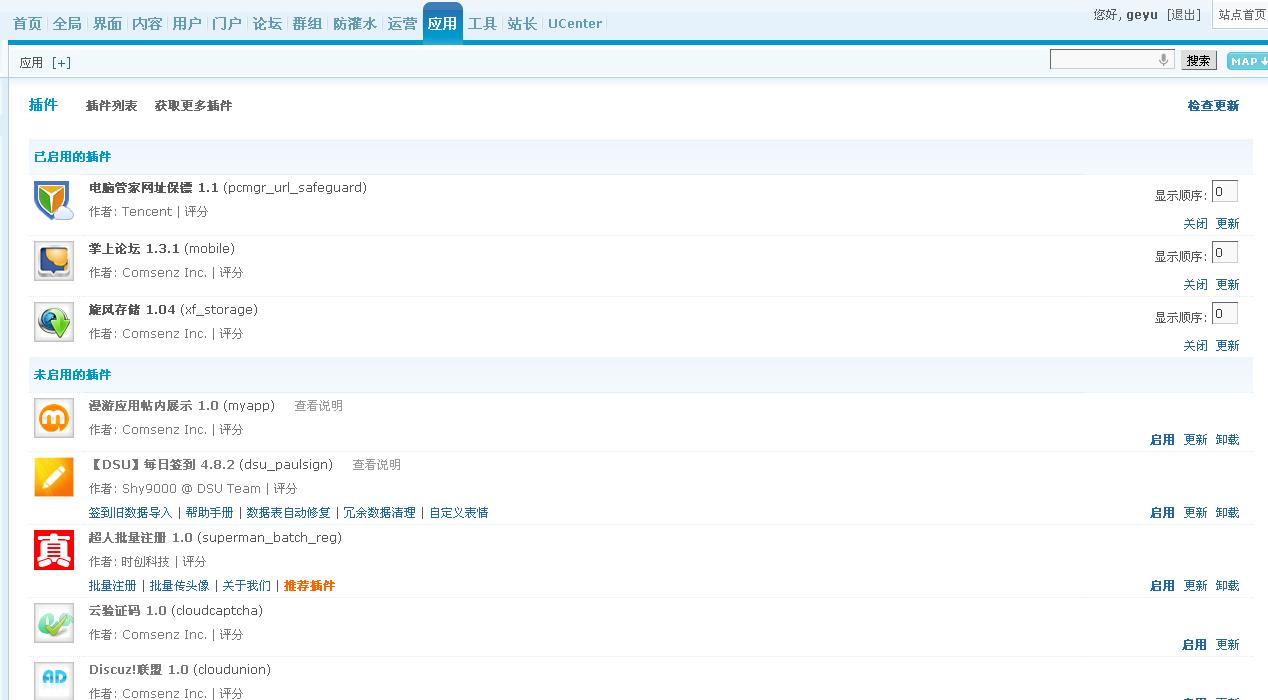1268x700 pixels.
Task: Open the 工具 top menu
Action: click(482, 23)
